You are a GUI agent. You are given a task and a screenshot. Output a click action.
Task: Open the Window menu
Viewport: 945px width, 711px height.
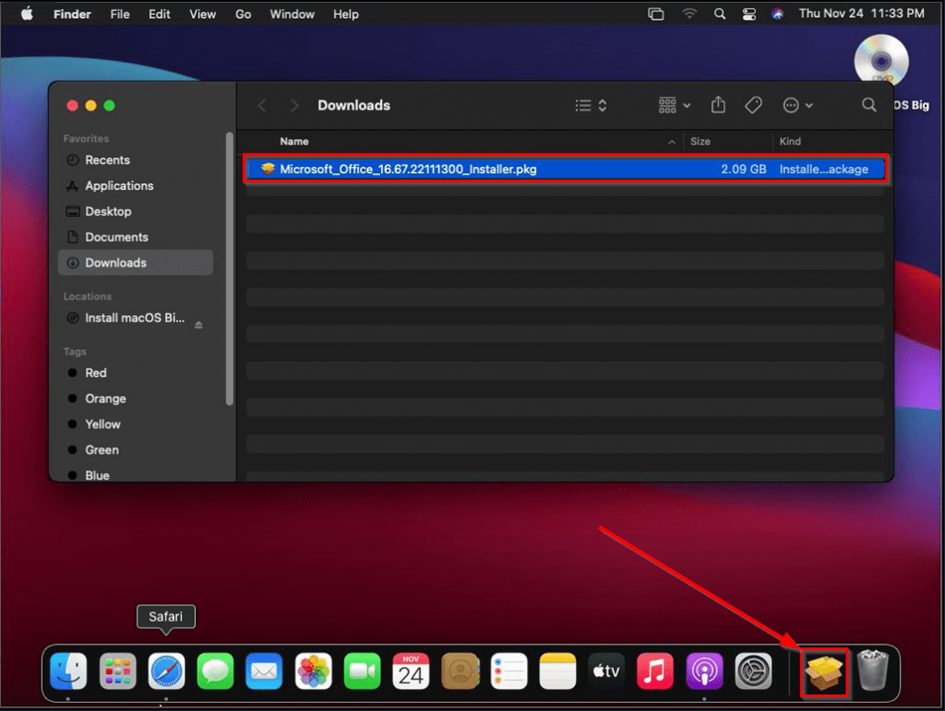292,14
